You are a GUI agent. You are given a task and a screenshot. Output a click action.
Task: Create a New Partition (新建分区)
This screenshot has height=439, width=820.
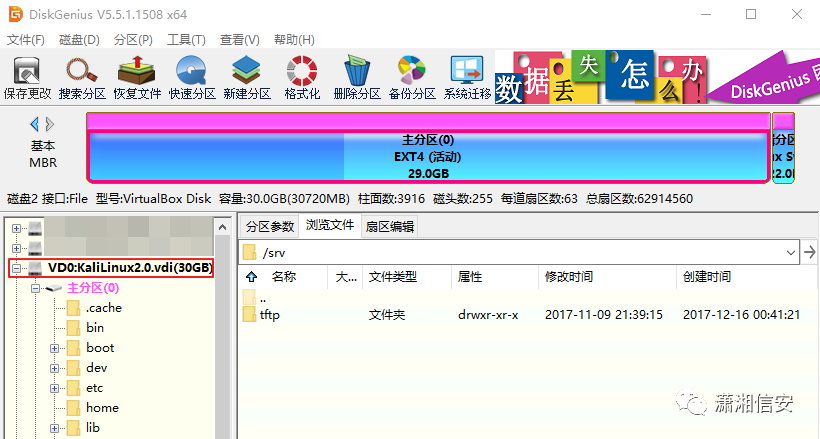click(x=247, y=78)
